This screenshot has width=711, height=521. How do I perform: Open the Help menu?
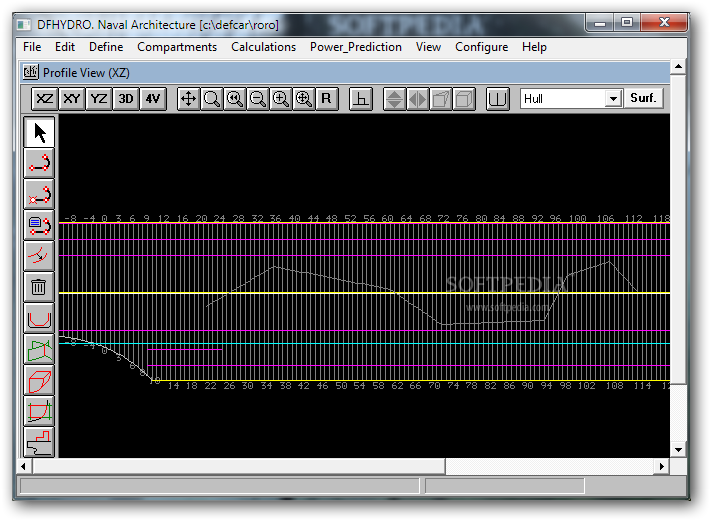534,47
